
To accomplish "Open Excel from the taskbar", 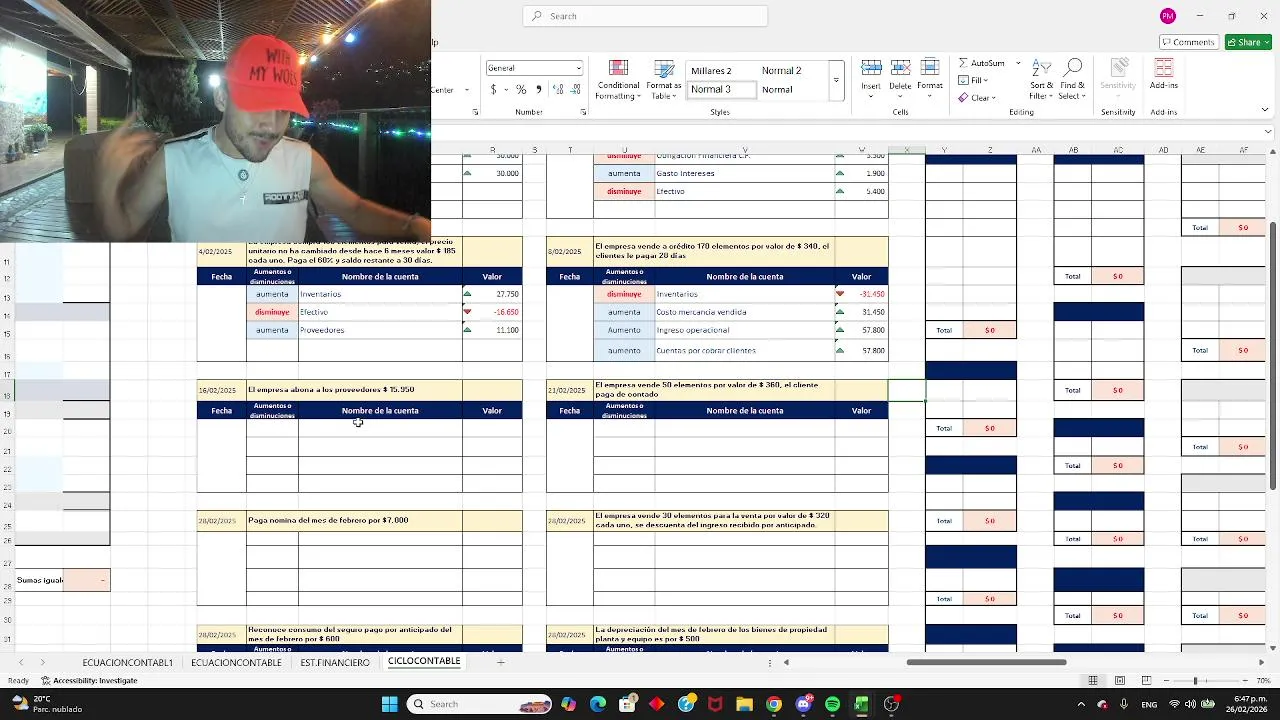I will (861, 704).
